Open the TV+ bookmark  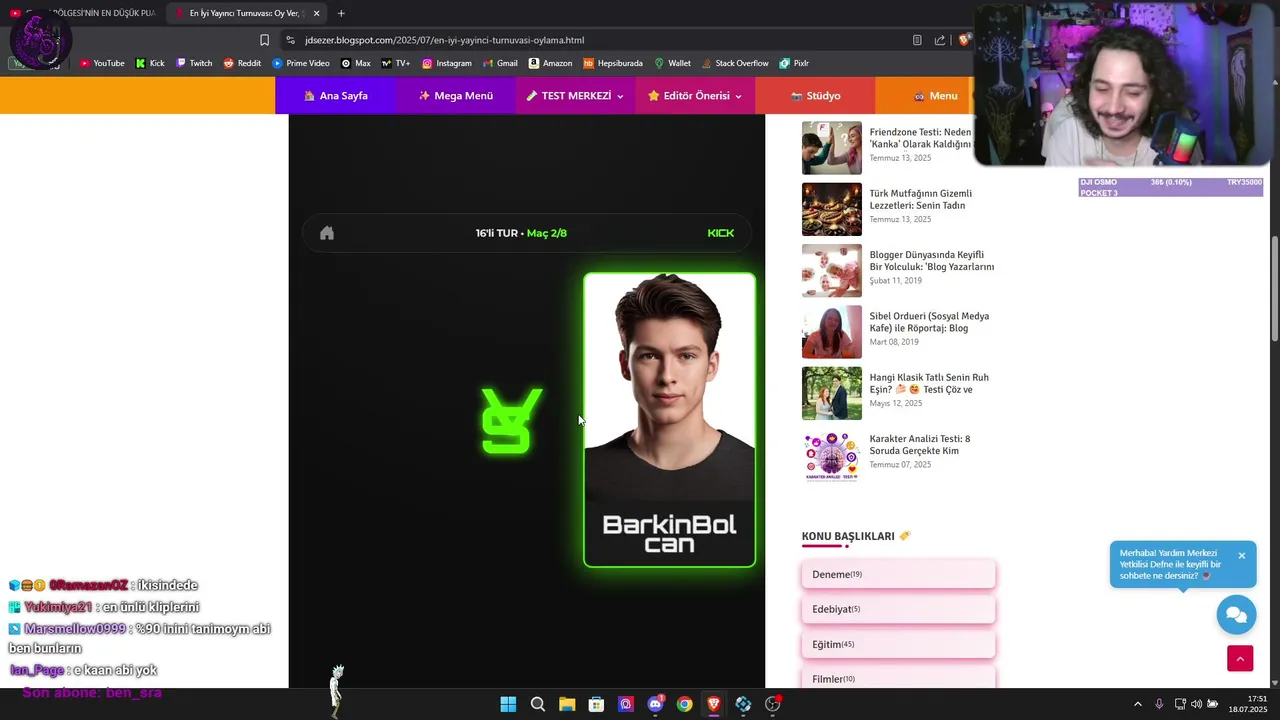pos(396,63)
